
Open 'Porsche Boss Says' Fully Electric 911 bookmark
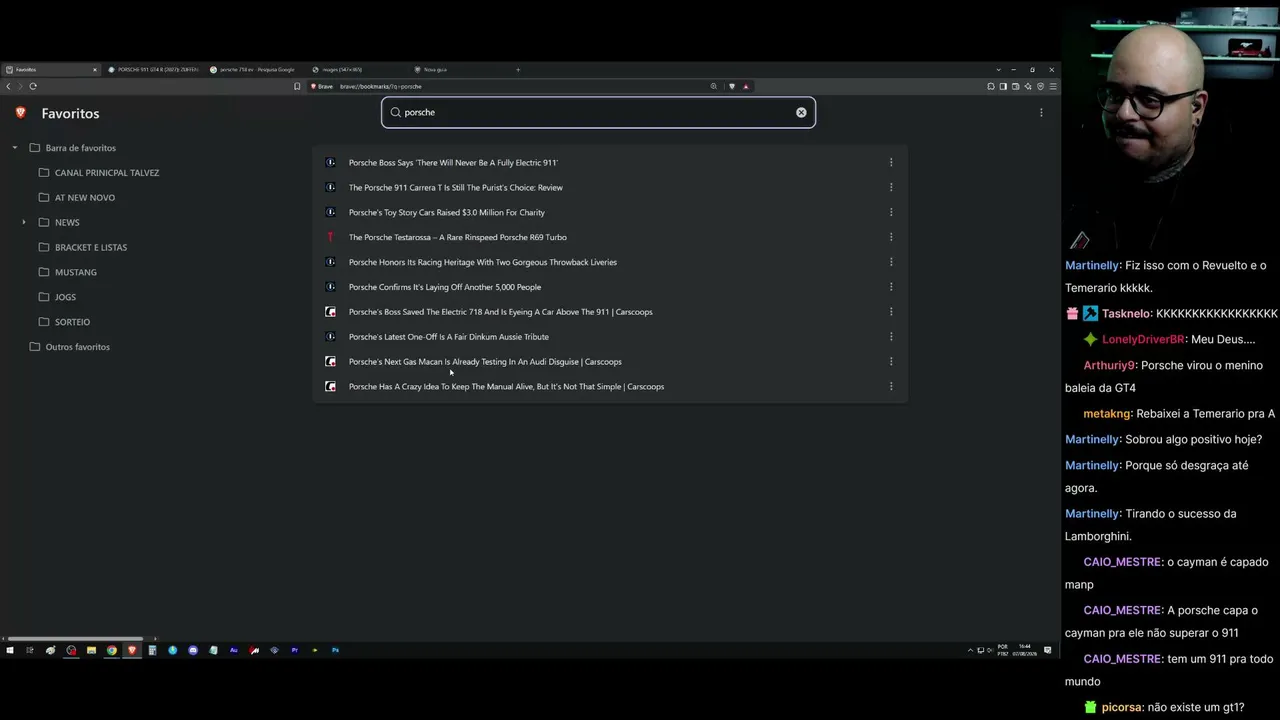pos(453,162)
